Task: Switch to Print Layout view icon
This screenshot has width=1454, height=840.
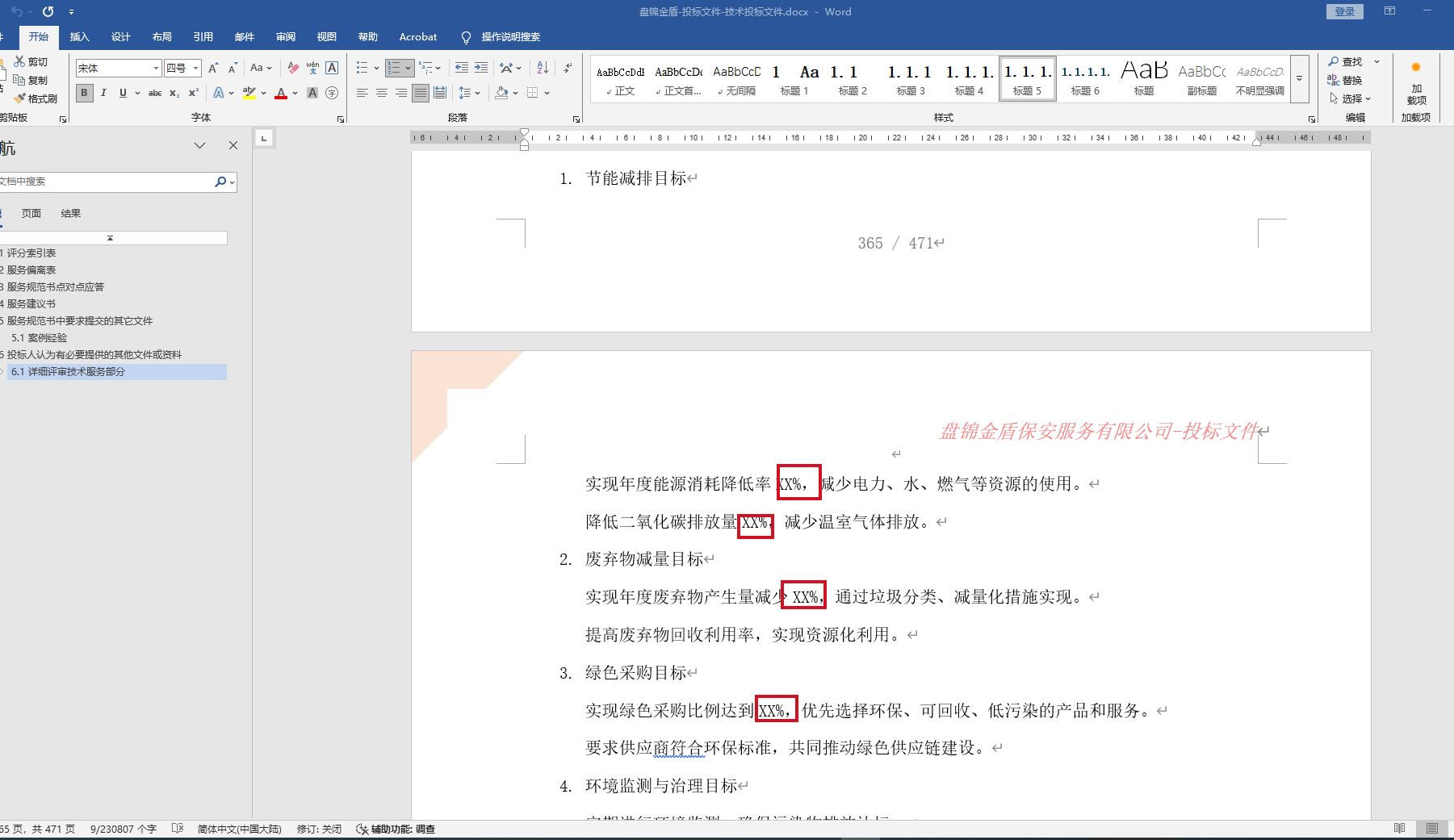Action: click(1432, 829)
